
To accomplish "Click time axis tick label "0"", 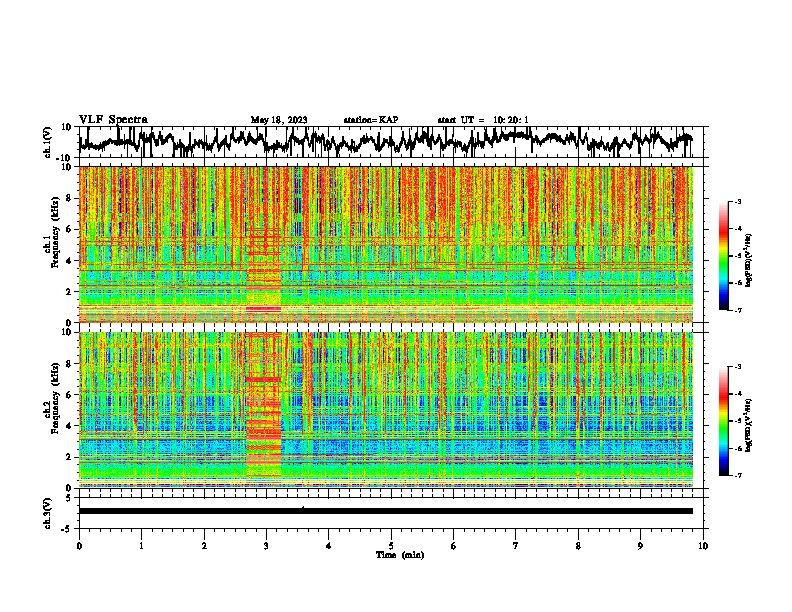I will [x=79, y=546].
